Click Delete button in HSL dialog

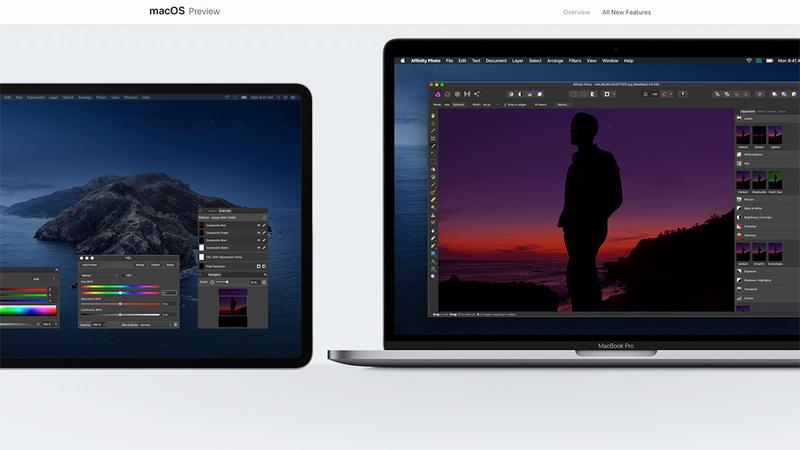[156, 265]
